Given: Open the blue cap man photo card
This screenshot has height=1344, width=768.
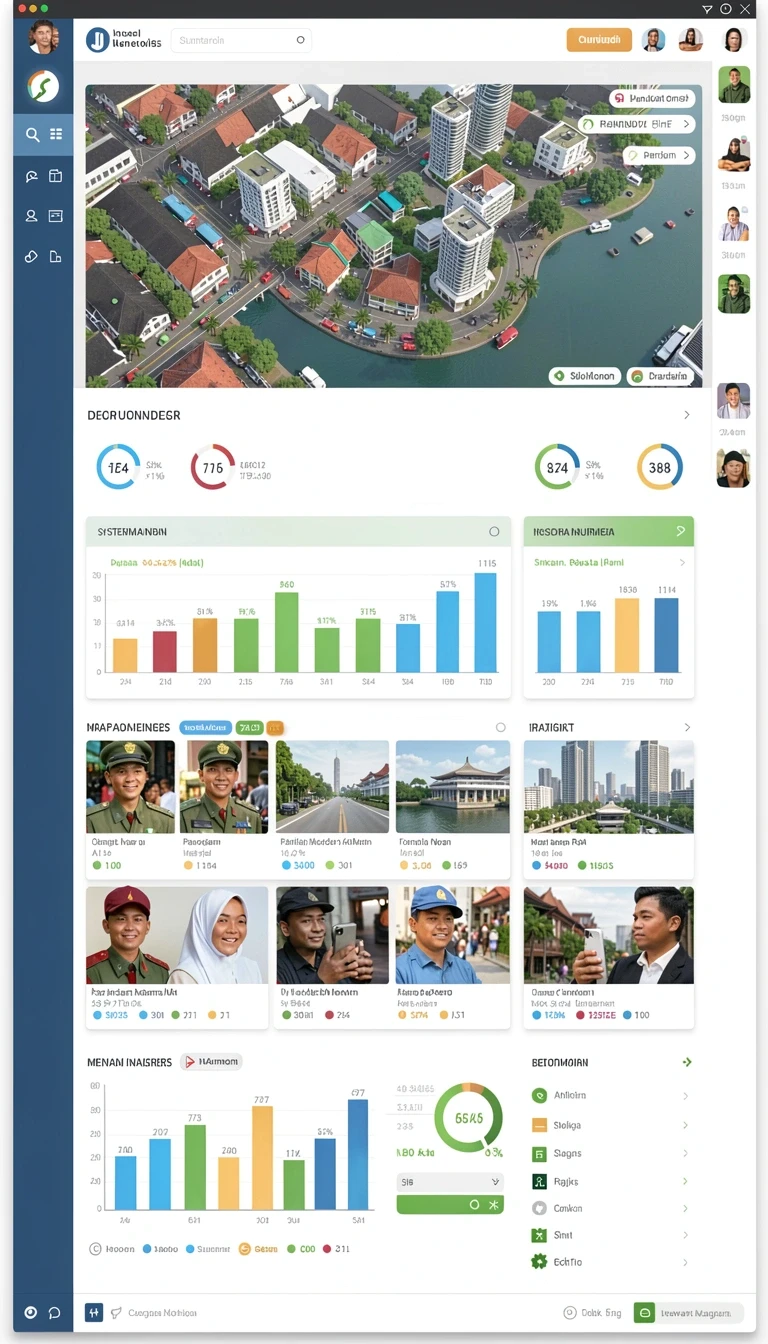Looking at the screenshot, I should tap(452, 936).
